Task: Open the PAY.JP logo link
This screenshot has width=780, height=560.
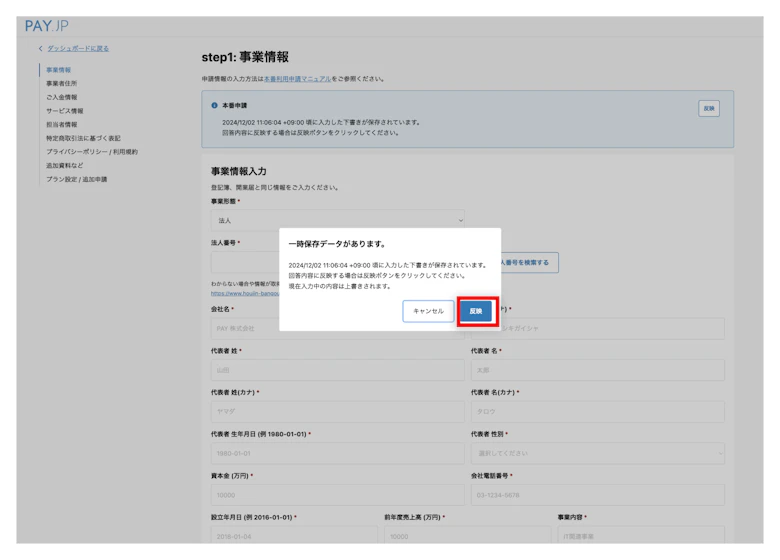Action: (x=47, y=26)
